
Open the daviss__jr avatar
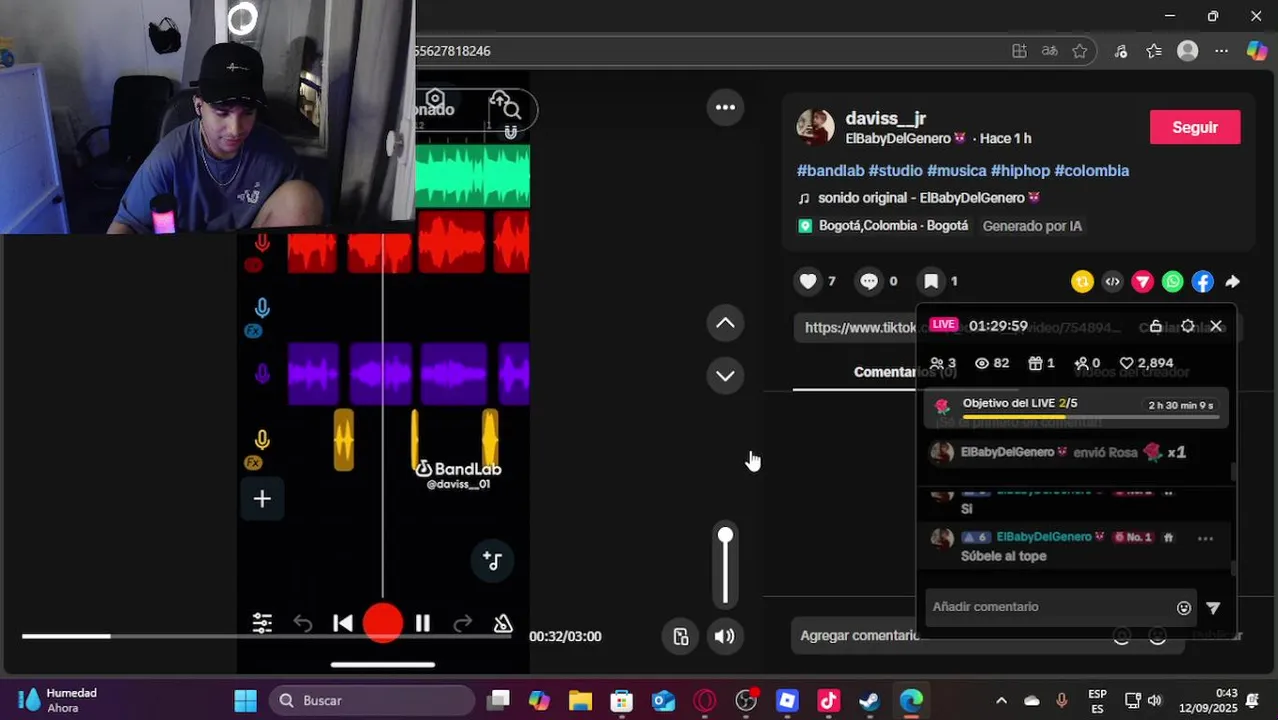(815, 127)
